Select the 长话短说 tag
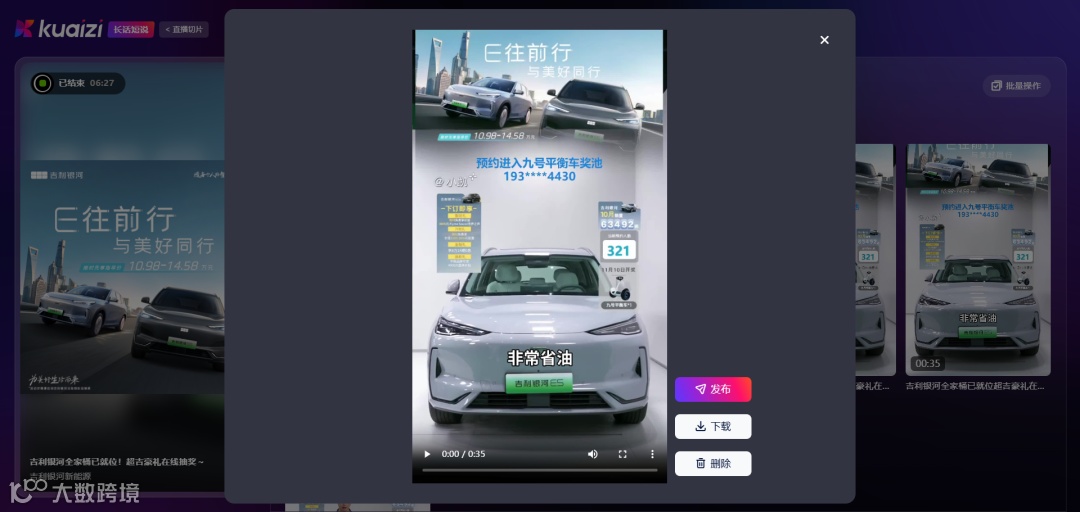The height and width of the screenshot is (512, 1080). (131, 30)
